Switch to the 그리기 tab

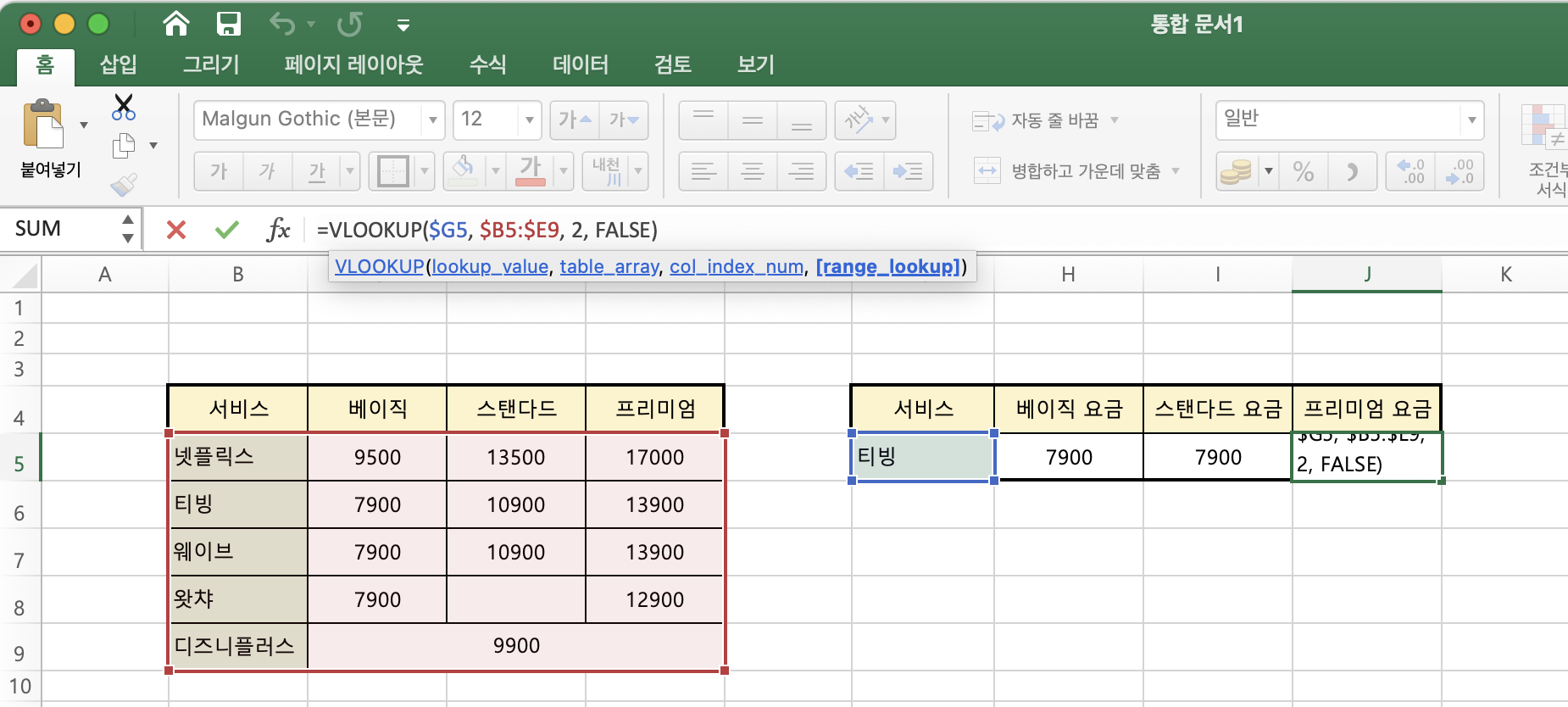tap(212, 64)
